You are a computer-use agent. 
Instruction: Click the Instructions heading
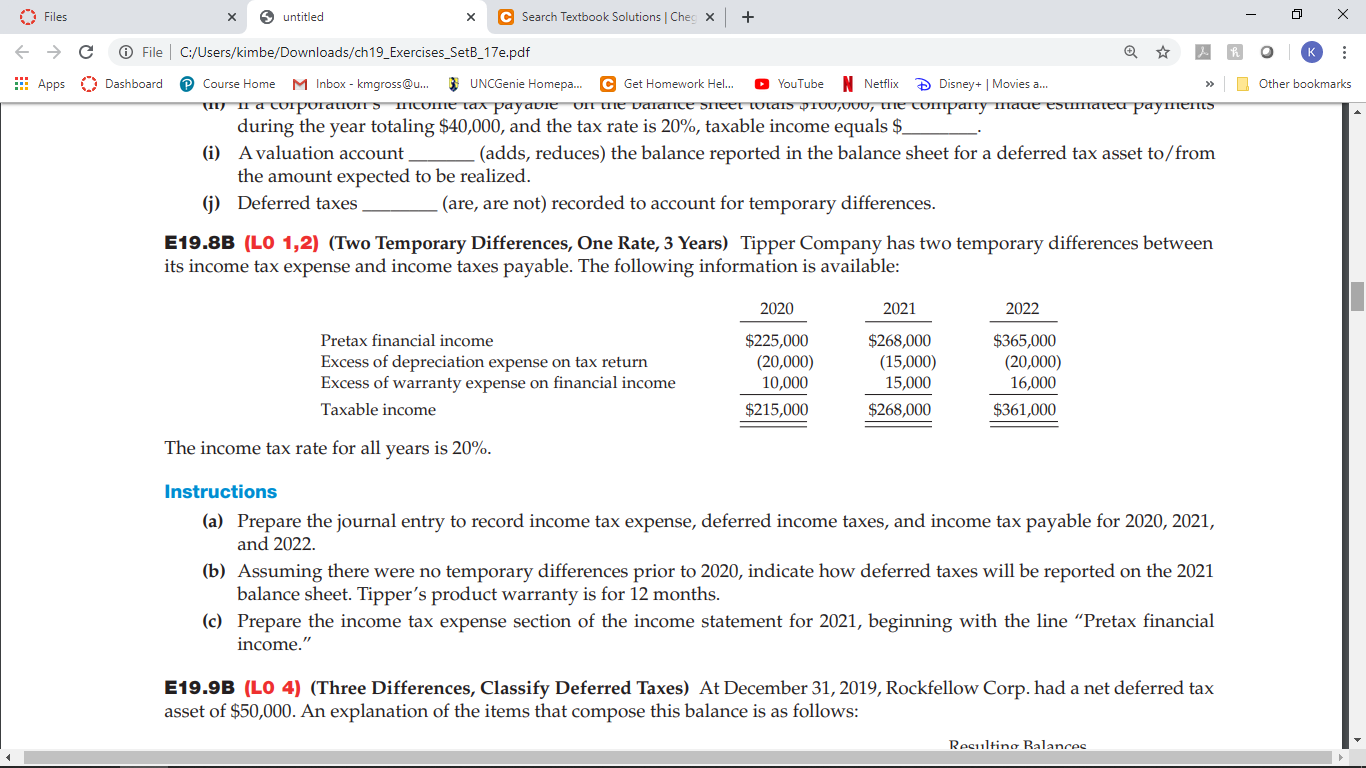coord(220,492)
